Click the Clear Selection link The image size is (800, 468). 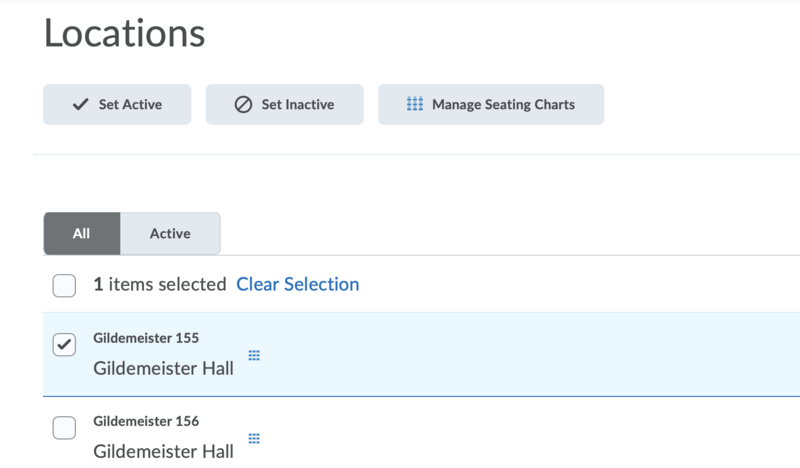[297, 284]
